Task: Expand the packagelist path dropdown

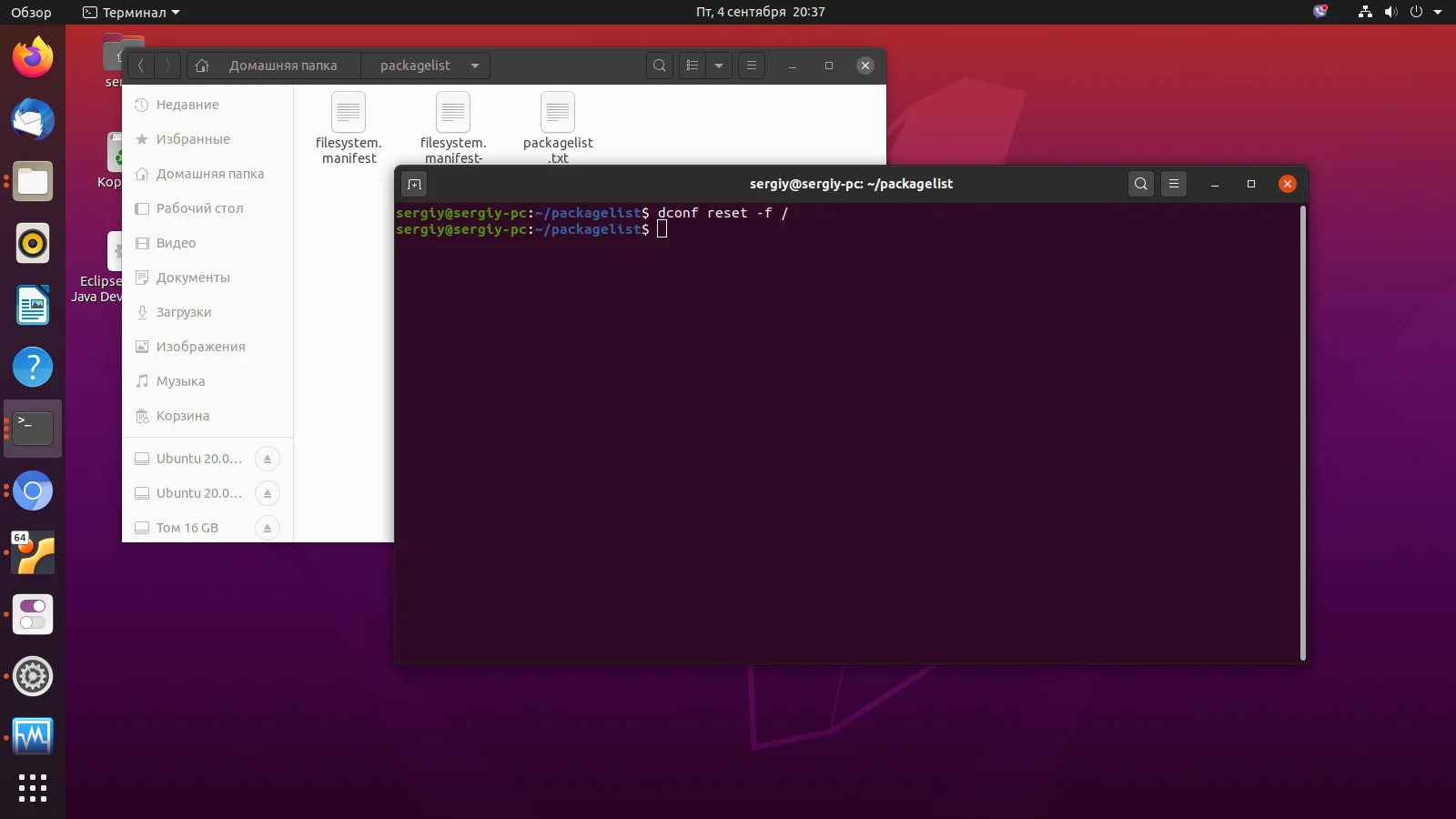Action: click(475, 66)
